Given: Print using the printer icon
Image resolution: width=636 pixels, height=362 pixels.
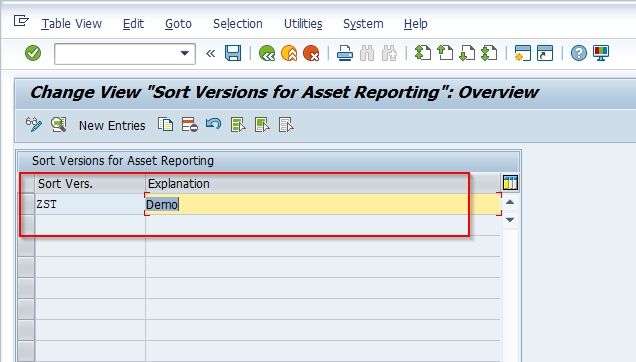Looking at the screenshot, I should (x=345, y=53).
